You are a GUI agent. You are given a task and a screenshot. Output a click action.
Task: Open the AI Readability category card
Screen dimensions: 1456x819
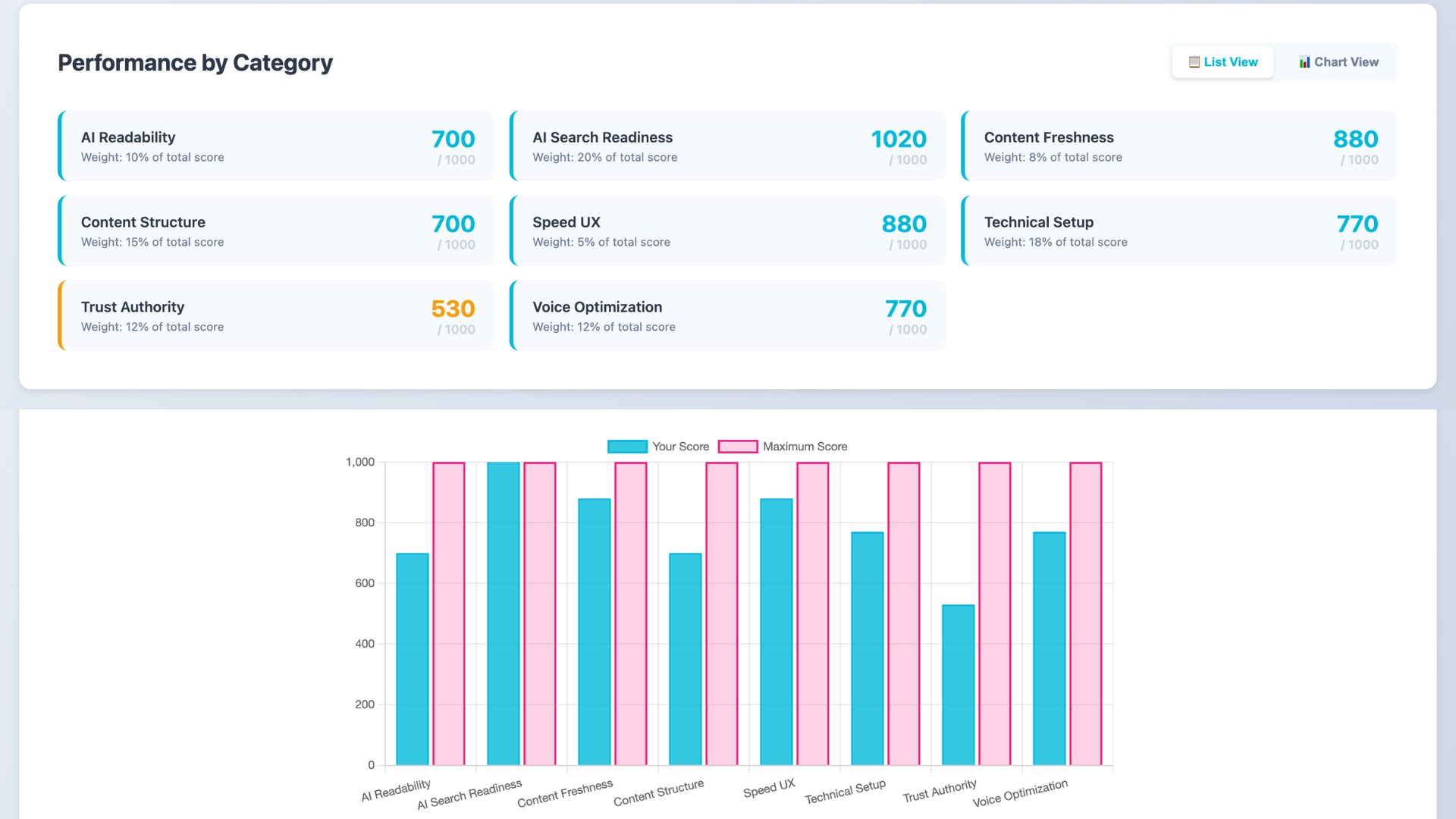276,146
